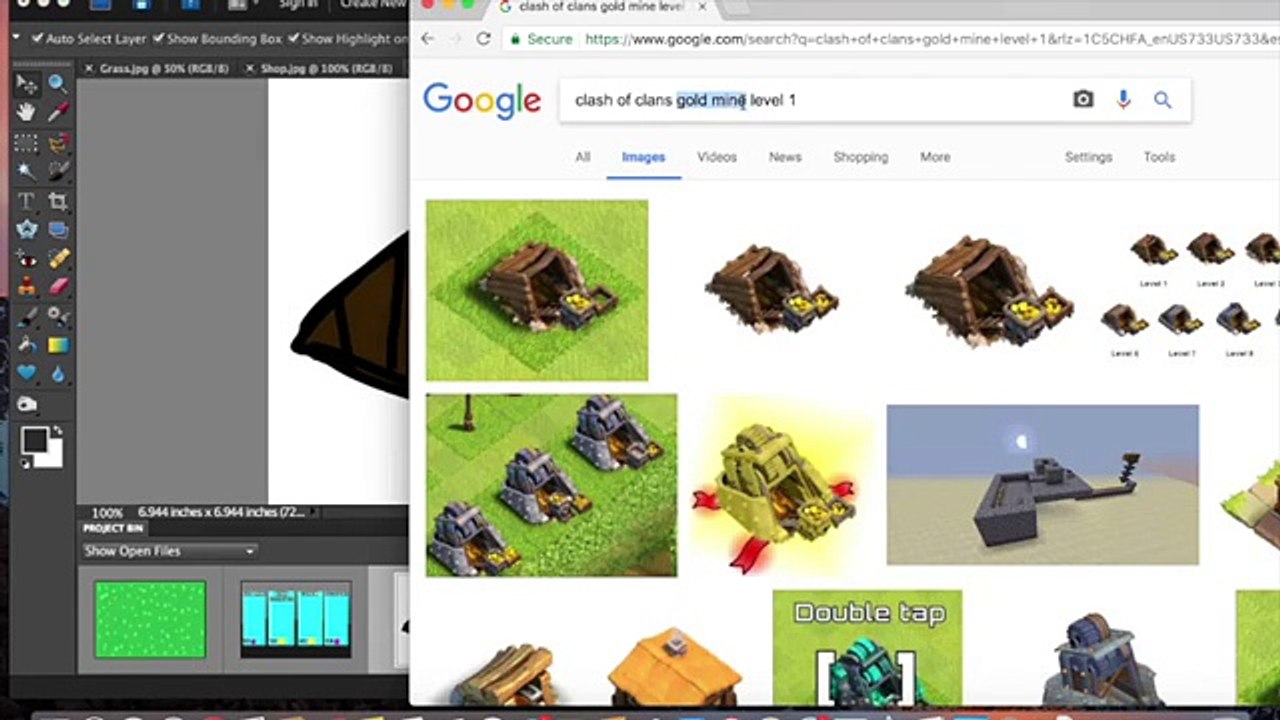Select the blue heart Custom Shape tool
The image size is (1280, 720).
27,374
